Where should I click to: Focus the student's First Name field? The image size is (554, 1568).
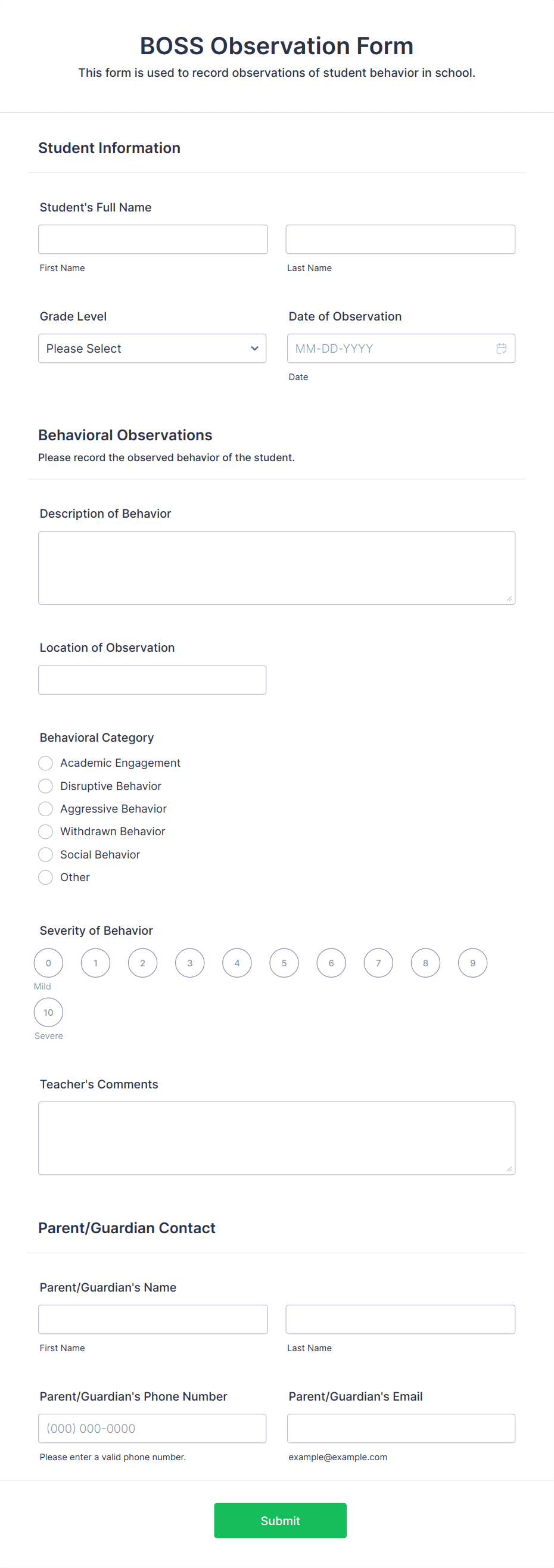[x=153, y=239]
